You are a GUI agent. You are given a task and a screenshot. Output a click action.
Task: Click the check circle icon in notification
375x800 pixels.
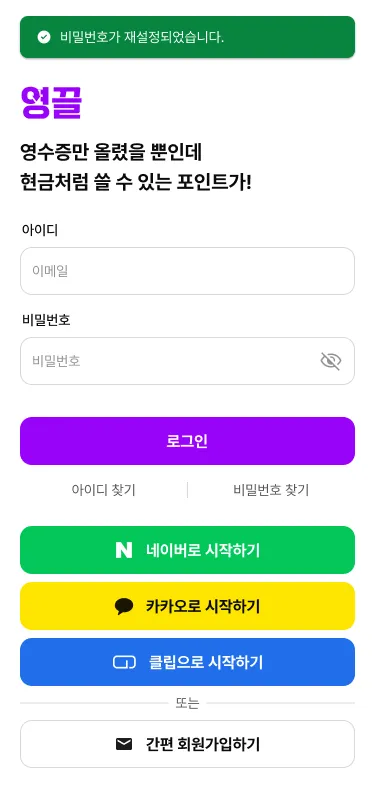[44, 37]
